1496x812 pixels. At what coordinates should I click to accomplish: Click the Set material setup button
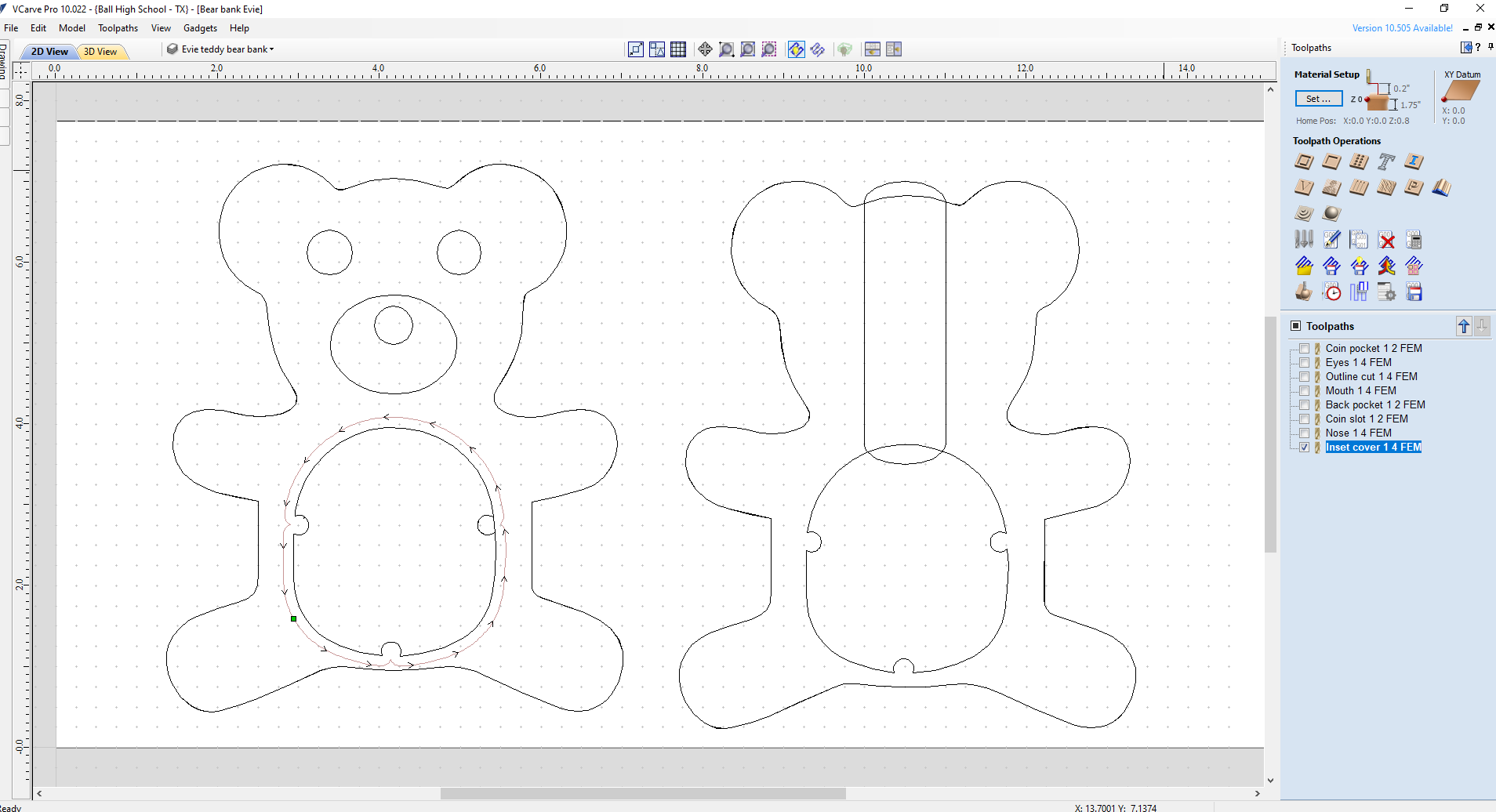(1318, 99)
